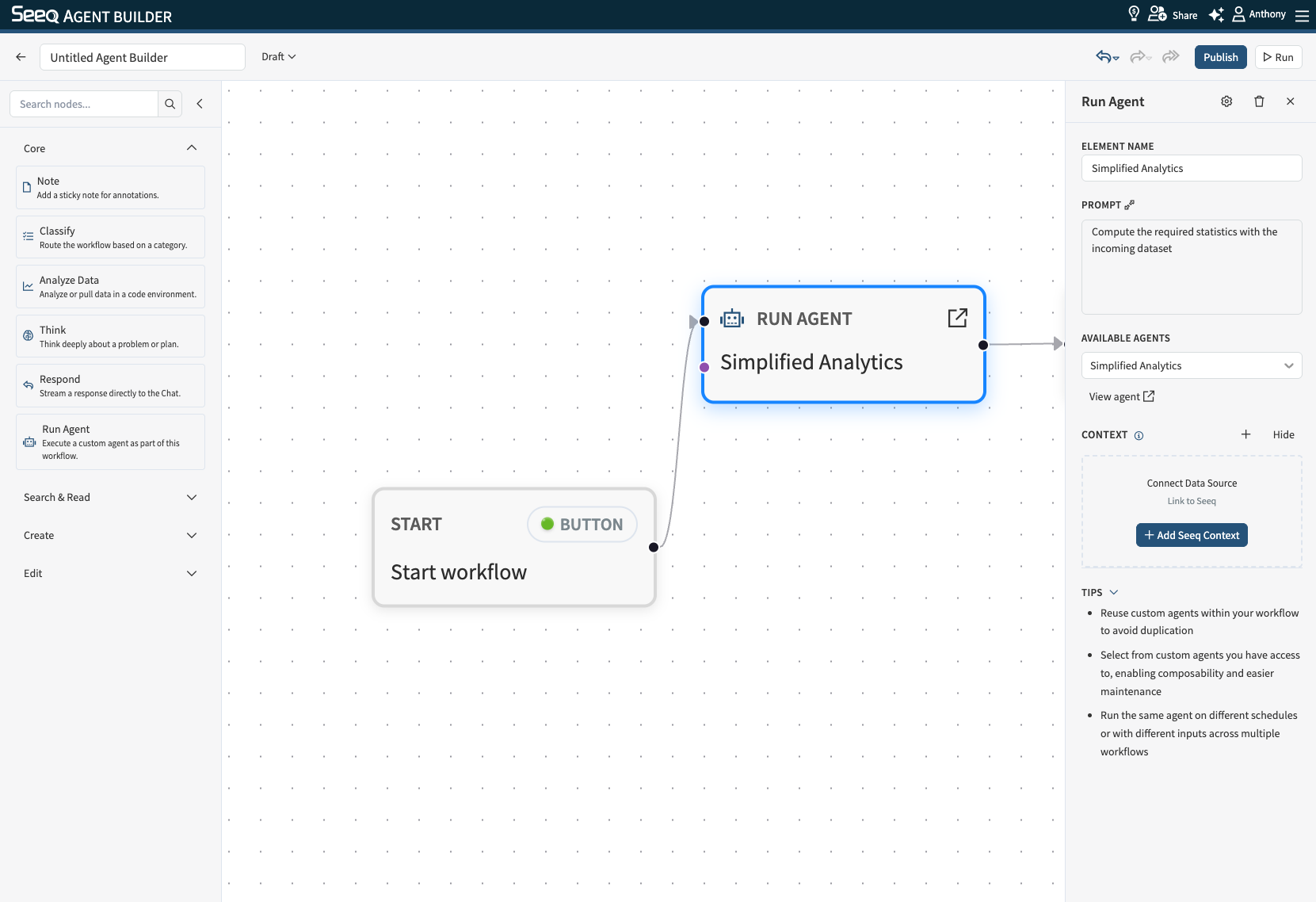Click the output port of the Run Agent node
Screen dimensions: 1316x902
983,345
